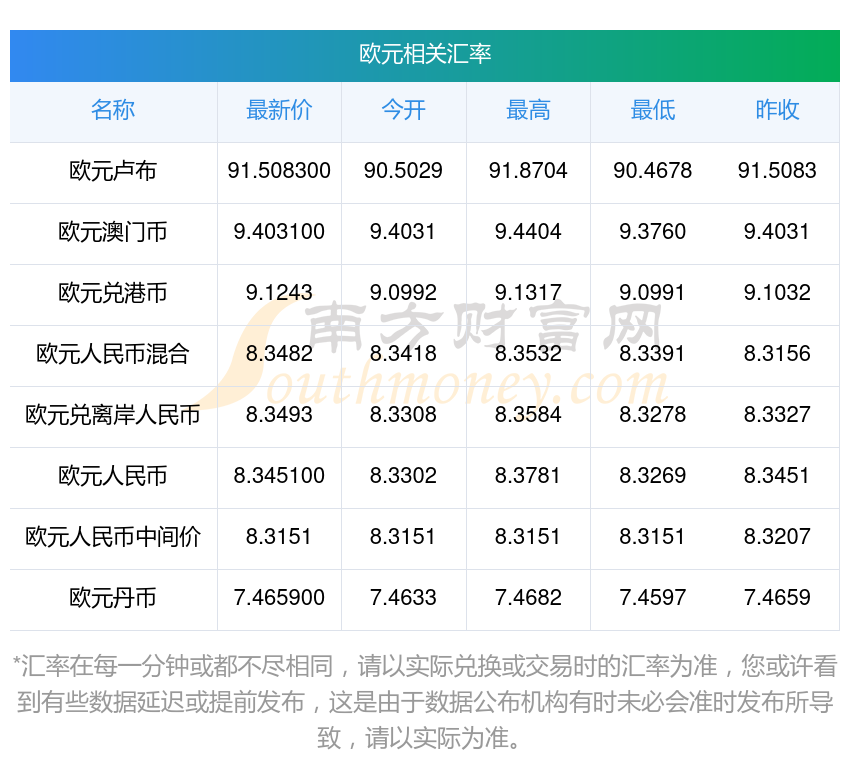Select the 欧元人民币 row name
Viewport: 850px width, 769px height.
[113, 476]
